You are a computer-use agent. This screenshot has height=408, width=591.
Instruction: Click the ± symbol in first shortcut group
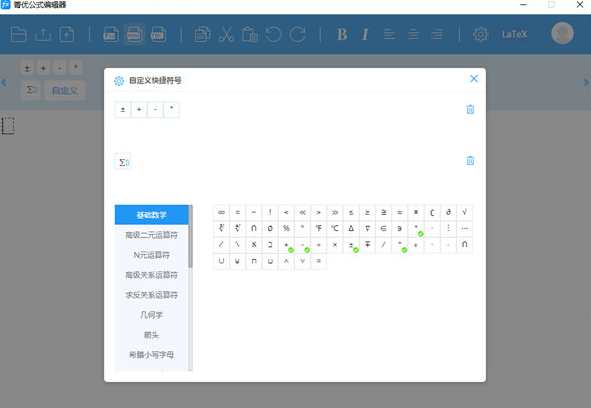pyautogui.click(x=123, y=110)
